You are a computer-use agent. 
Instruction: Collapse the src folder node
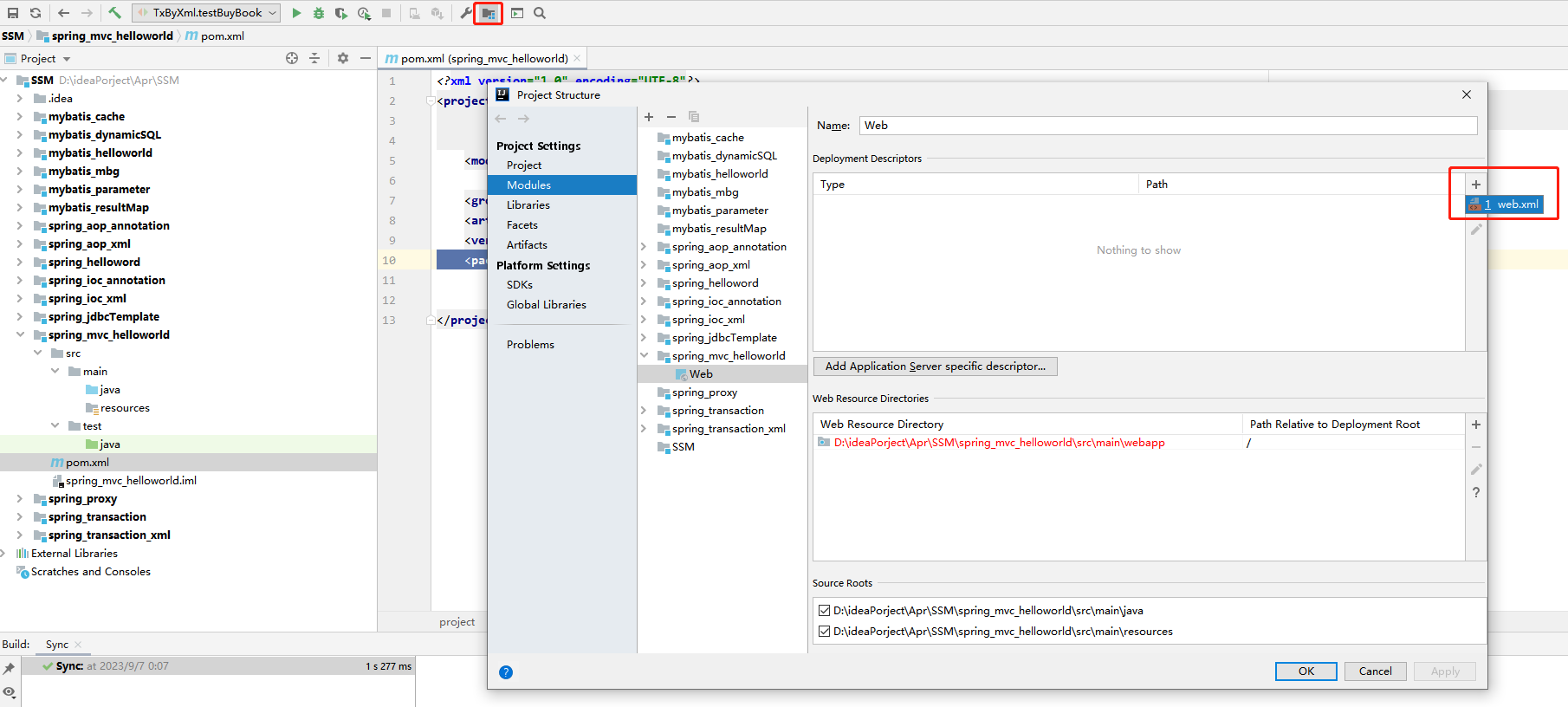tap(37, 353)
